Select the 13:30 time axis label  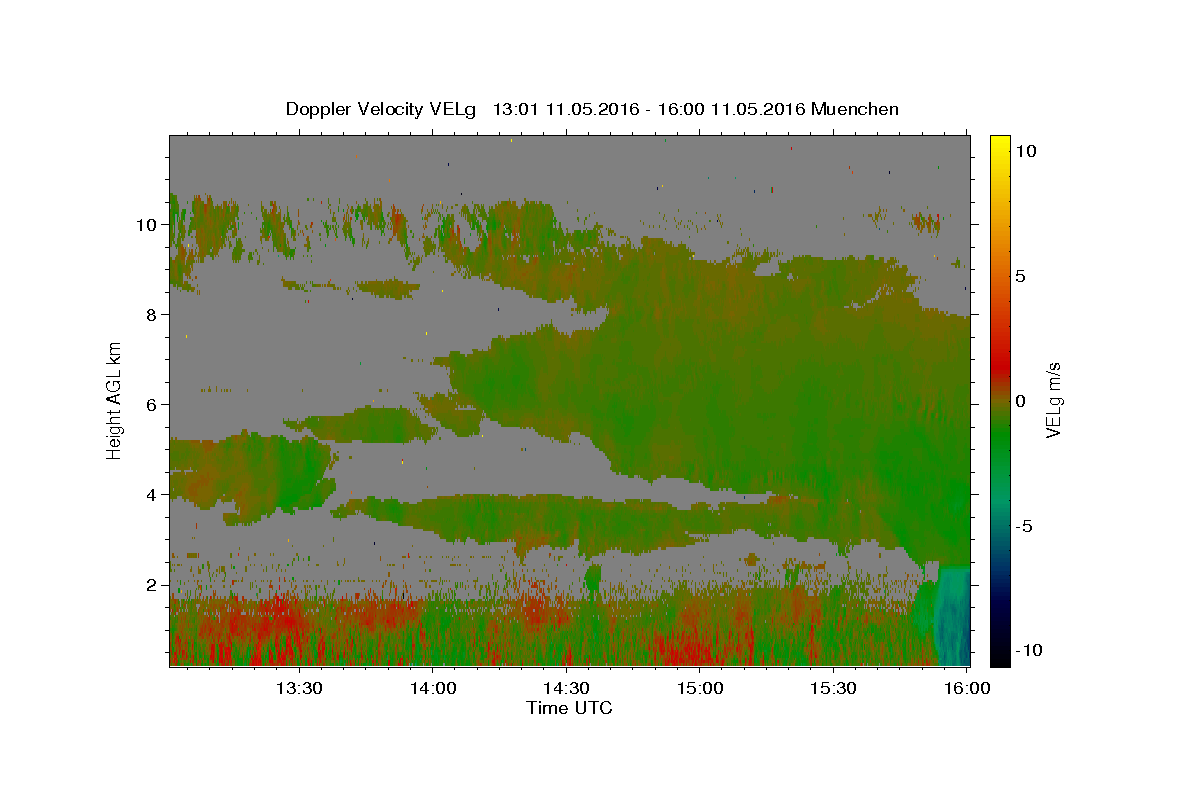click(x=298, y=688)
